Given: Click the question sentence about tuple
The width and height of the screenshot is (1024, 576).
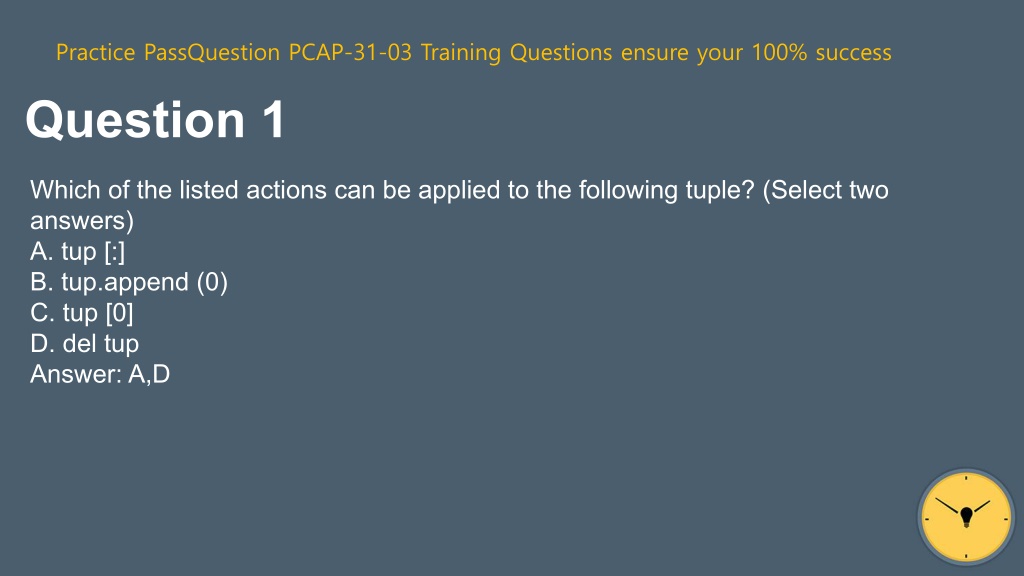Looking at the screenshot, I should [459, 205].
